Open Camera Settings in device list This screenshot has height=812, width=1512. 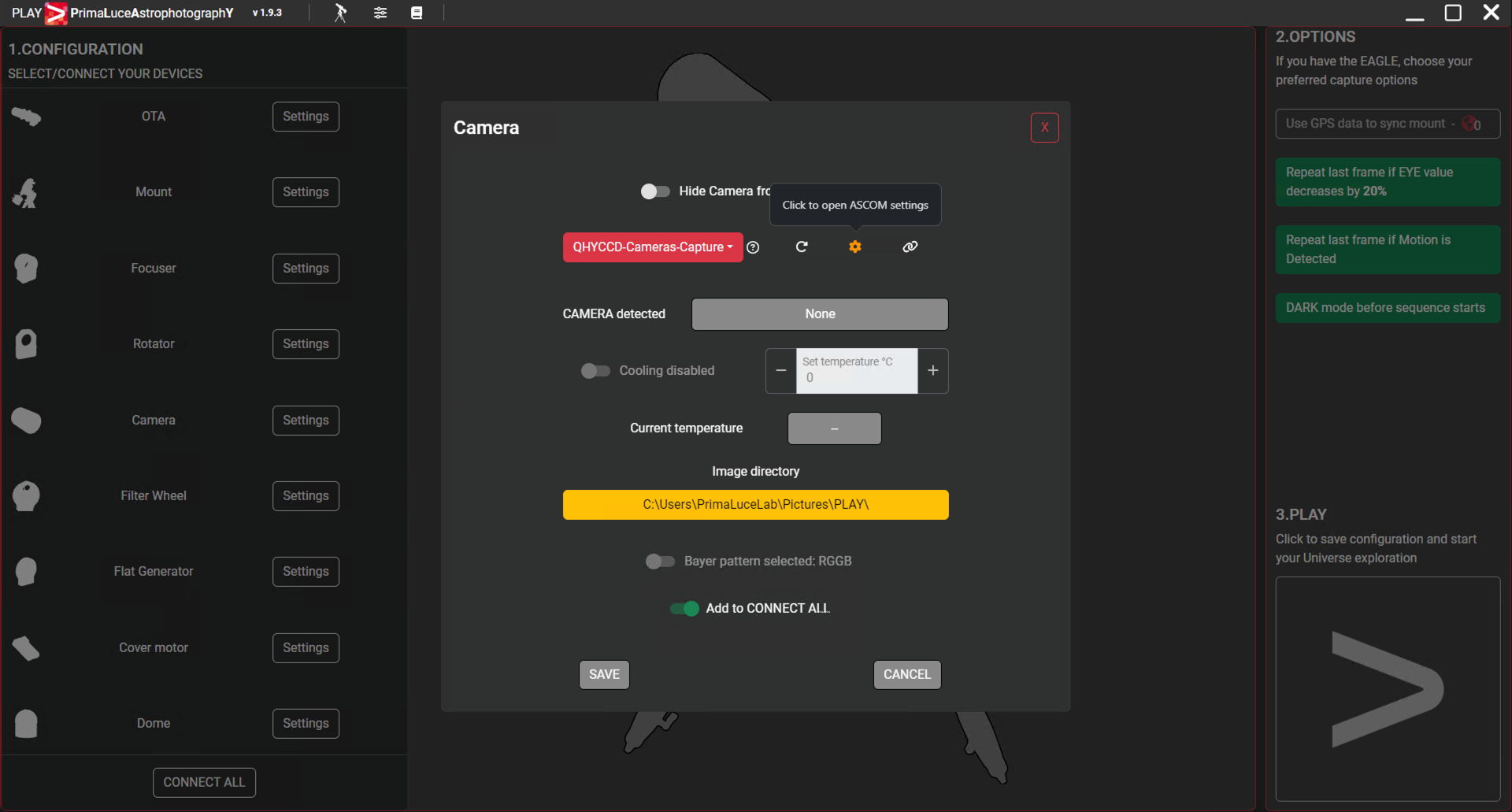(x=306, y=421)
